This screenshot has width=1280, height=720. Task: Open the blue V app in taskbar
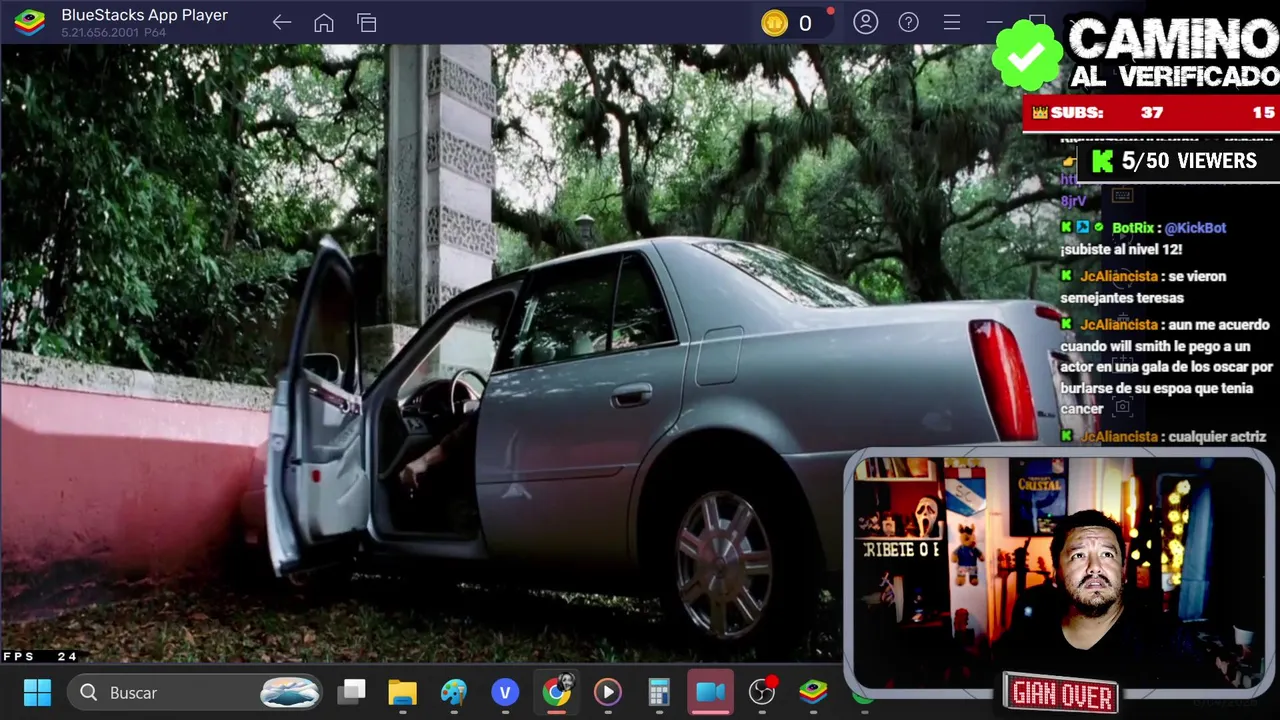click(x=505, y=692)
